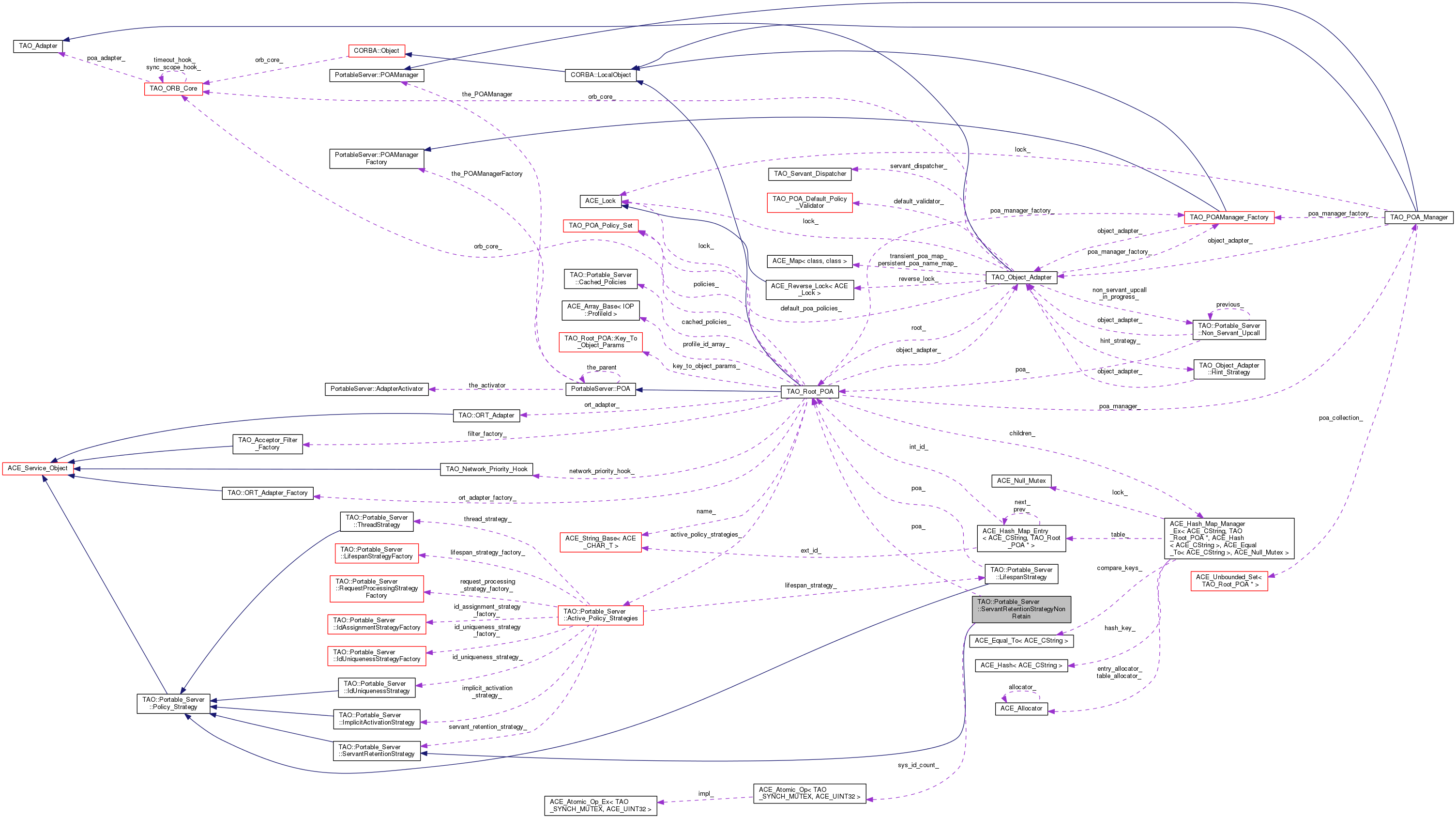Open the ACE_Null_Mutex node

1021,481
